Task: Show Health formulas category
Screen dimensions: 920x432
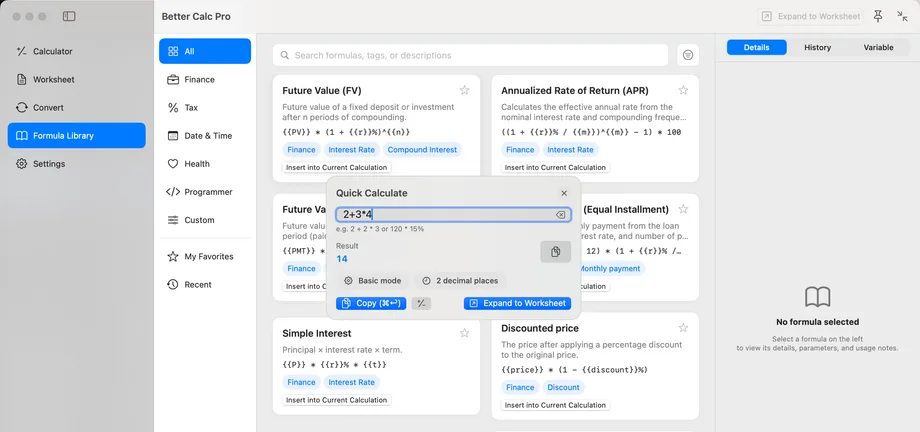Action: tap(205, 164)
